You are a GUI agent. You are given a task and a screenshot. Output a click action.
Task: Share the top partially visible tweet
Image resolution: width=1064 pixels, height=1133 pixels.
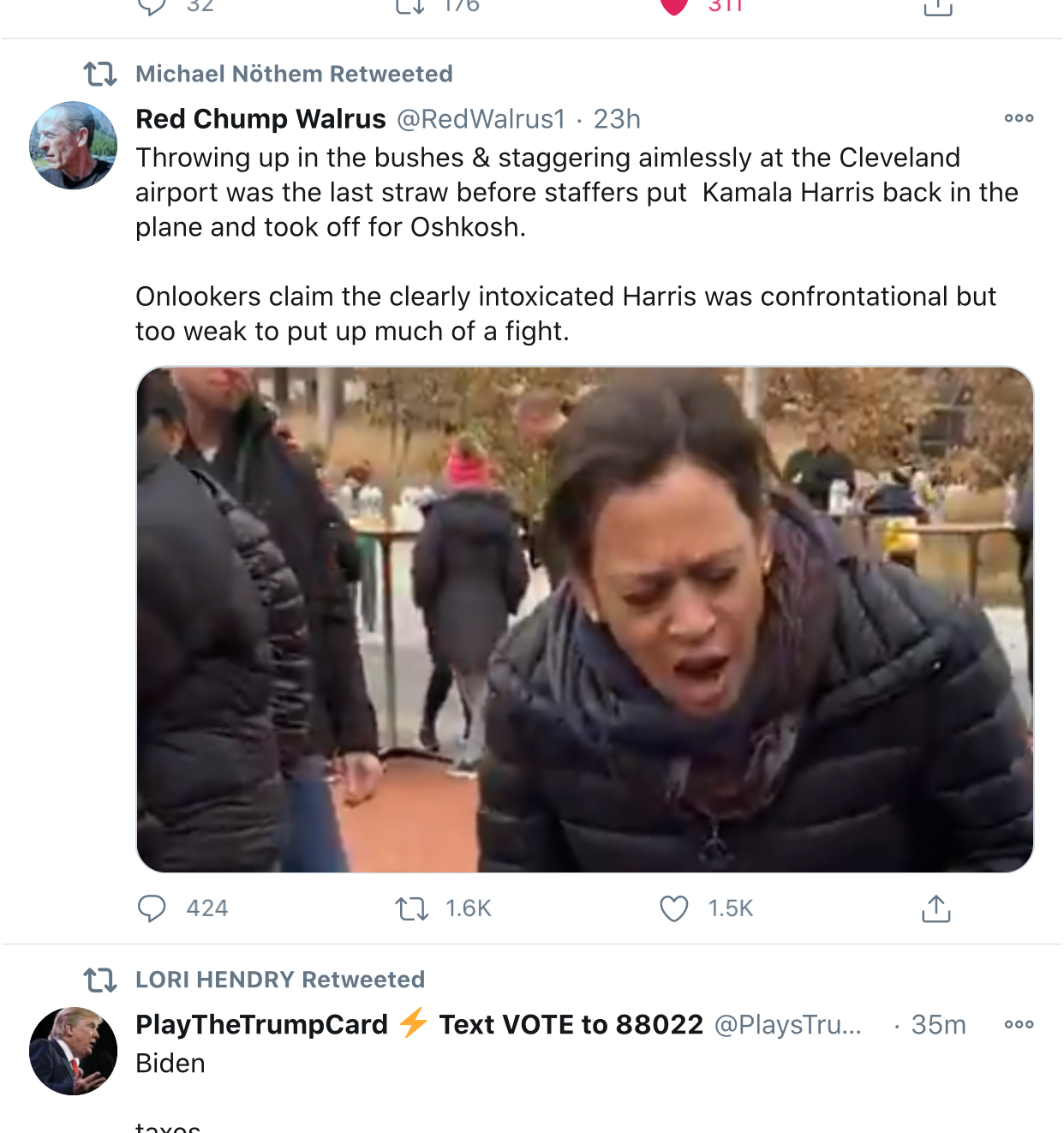click(x=937, y=7)
